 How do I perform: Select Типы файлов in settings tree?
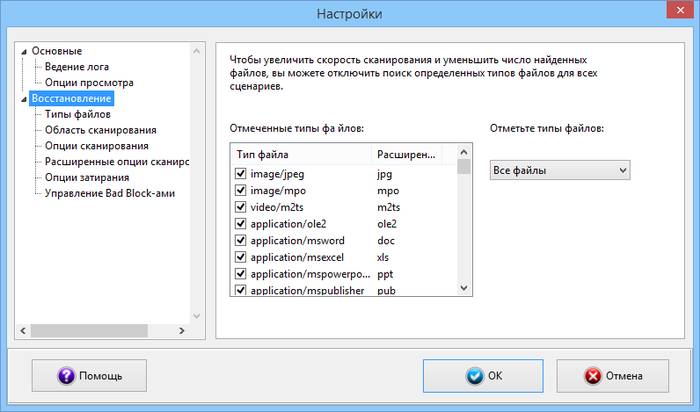click(78, 115)
